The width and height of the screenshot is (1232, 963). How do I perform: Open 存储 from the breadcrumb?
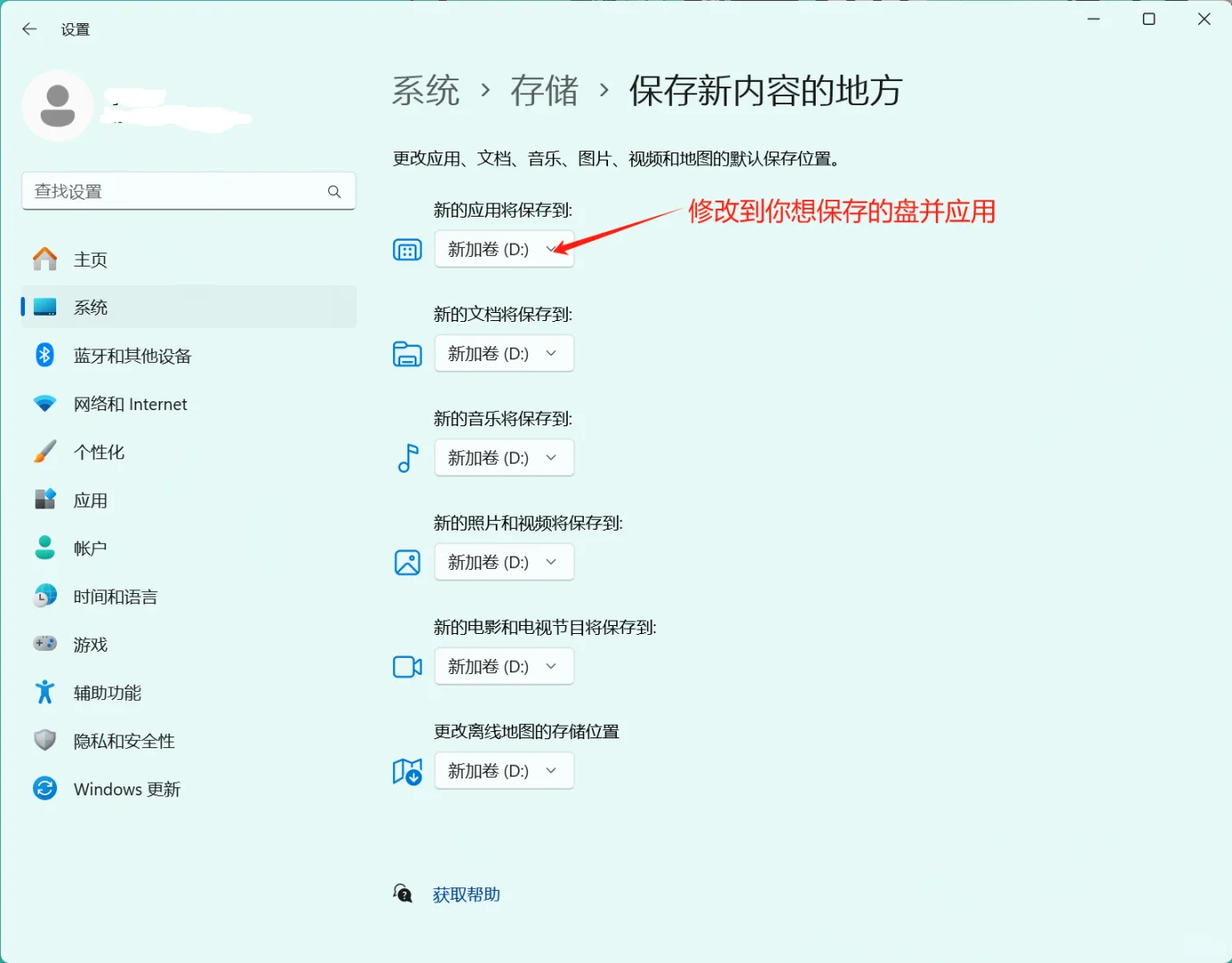[x=545, y=90]
